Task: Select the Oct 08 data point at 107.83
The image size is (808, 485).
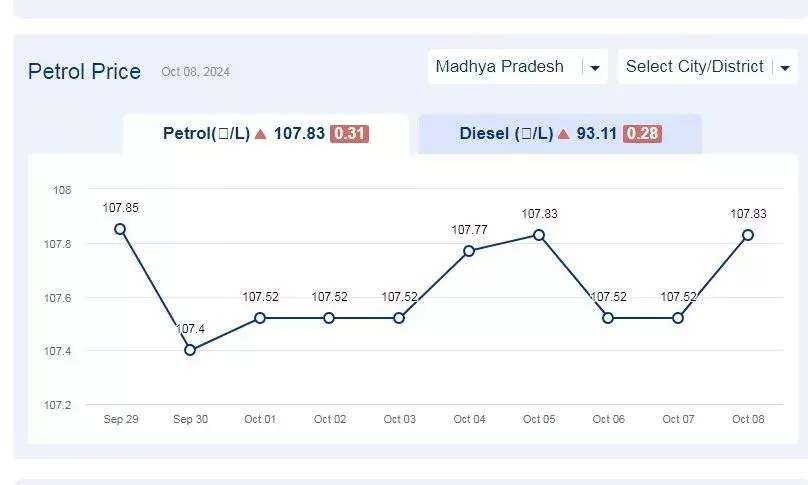Action: pyautogui.click(x=748, y=235)
